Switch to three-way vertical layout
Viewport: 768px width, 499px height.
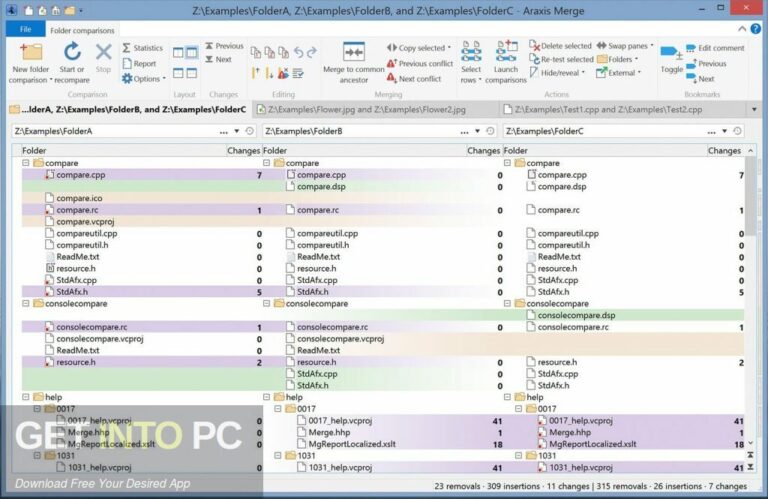192,52
